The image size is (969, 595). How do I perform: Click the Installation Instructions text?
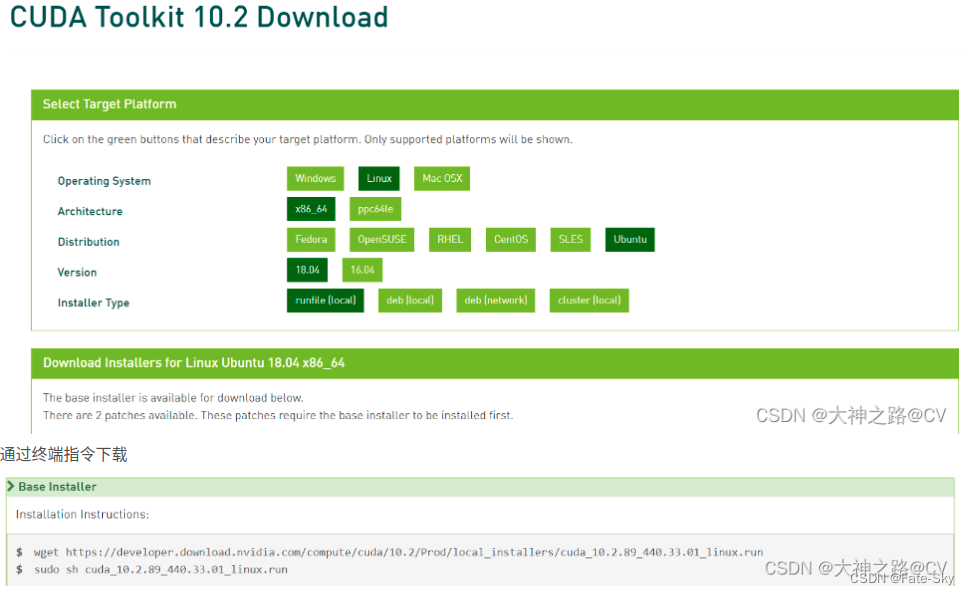(82, 514)
